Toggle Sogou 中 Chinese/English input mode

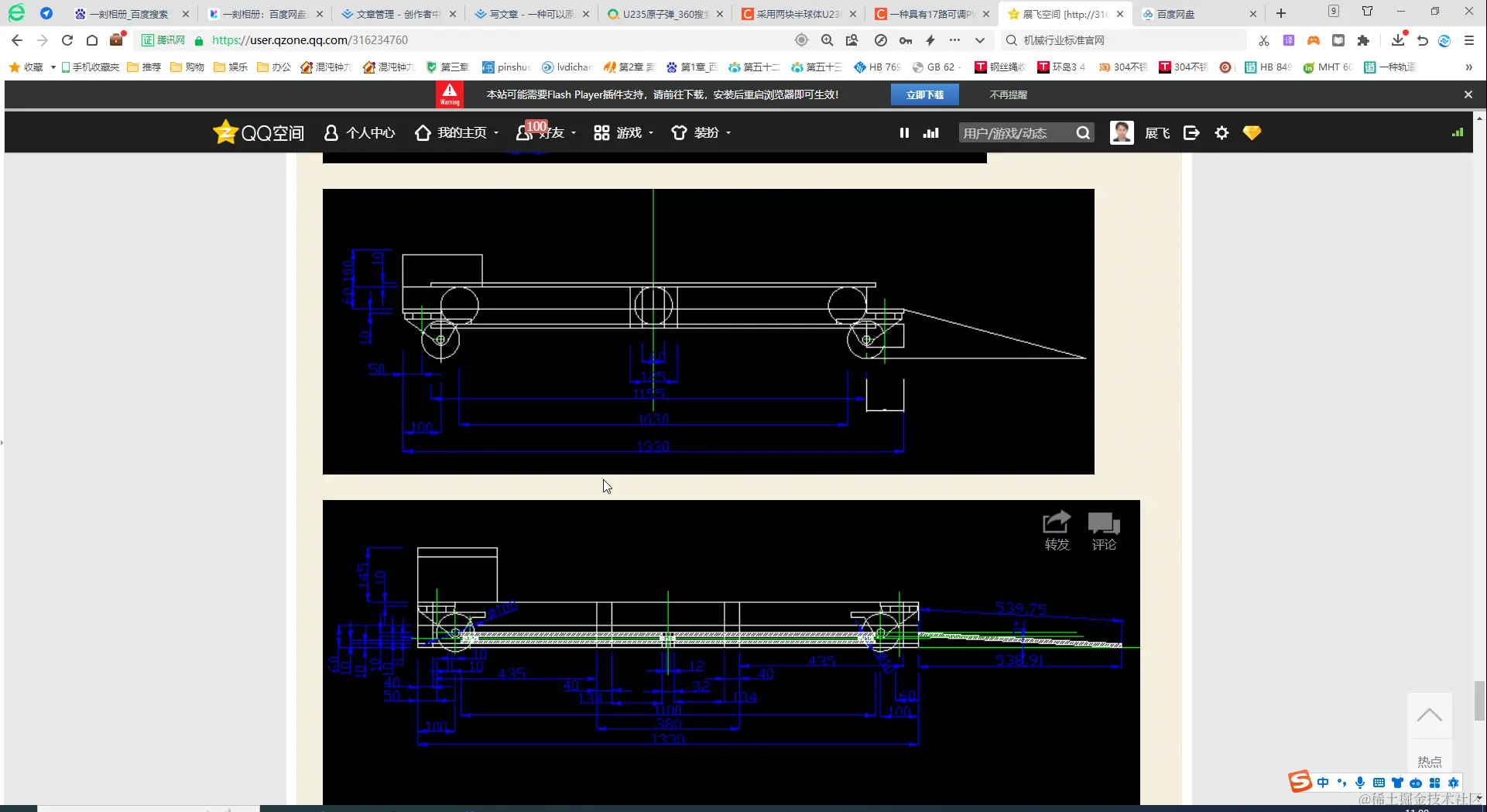1323,783
